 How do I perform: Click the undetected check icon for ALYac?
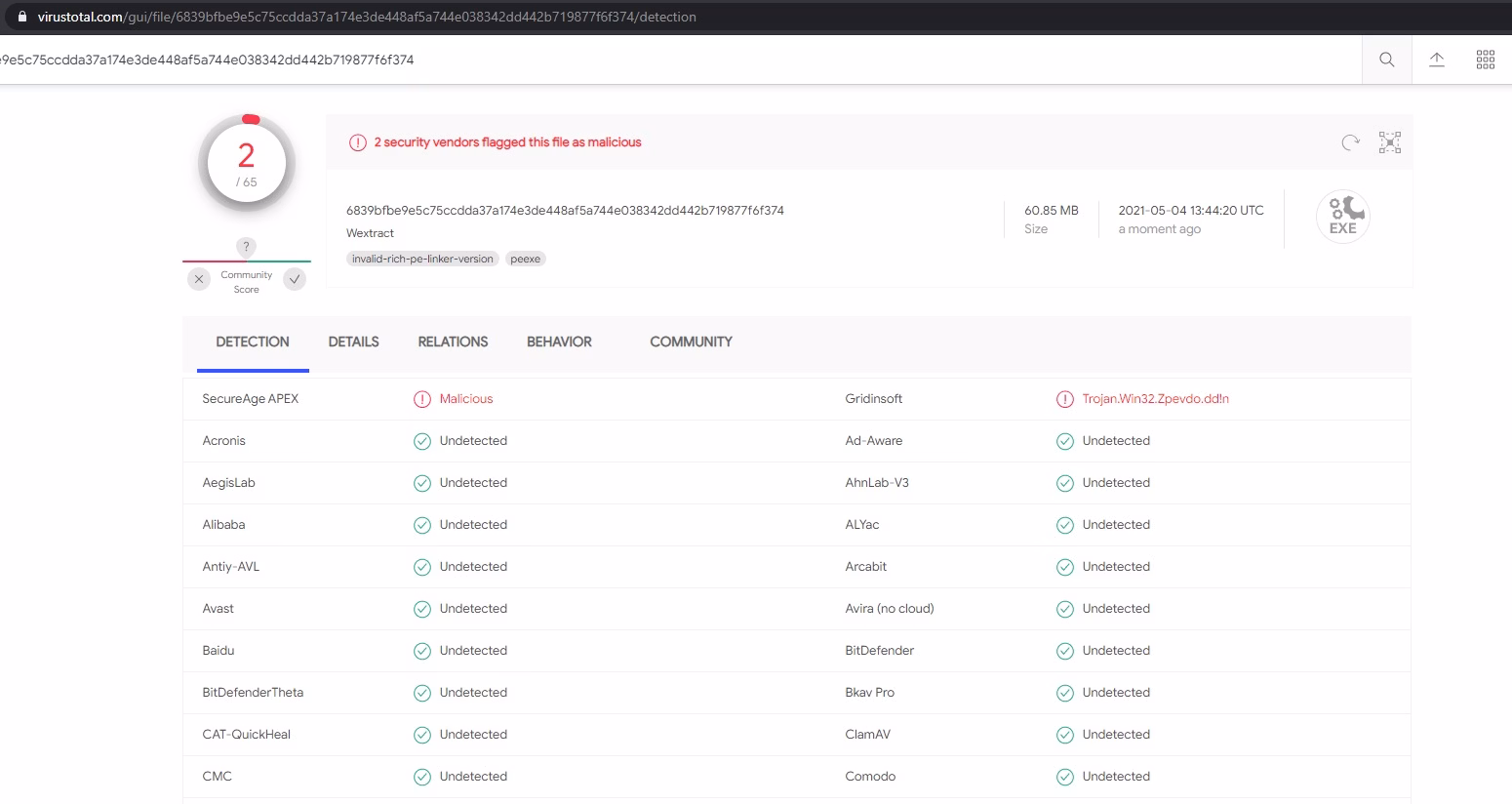(1065, 525)
